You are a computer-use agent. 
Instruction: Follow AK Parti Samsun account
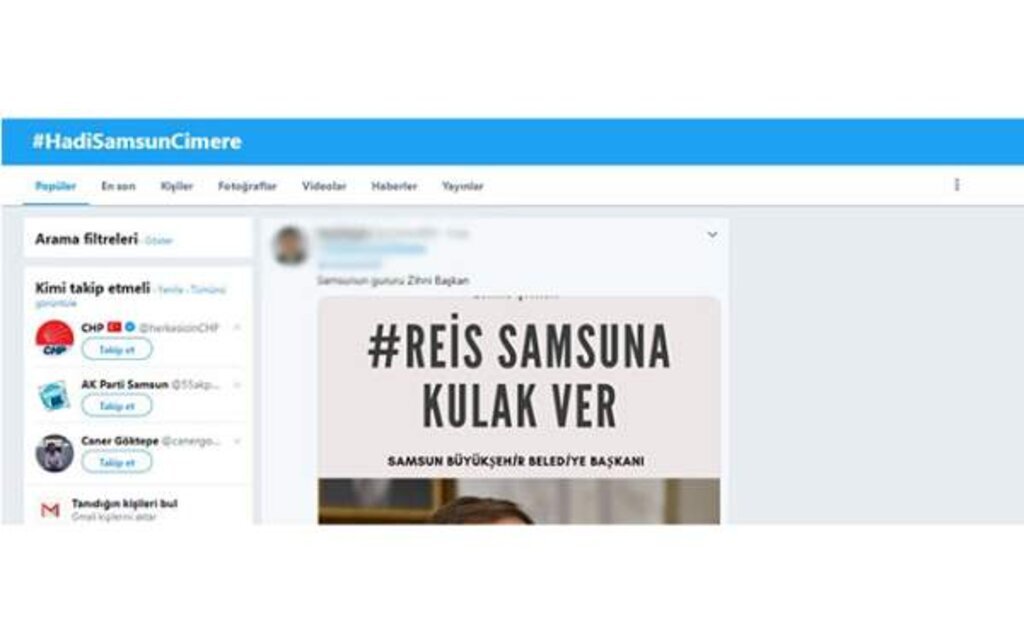click(117, 406)
